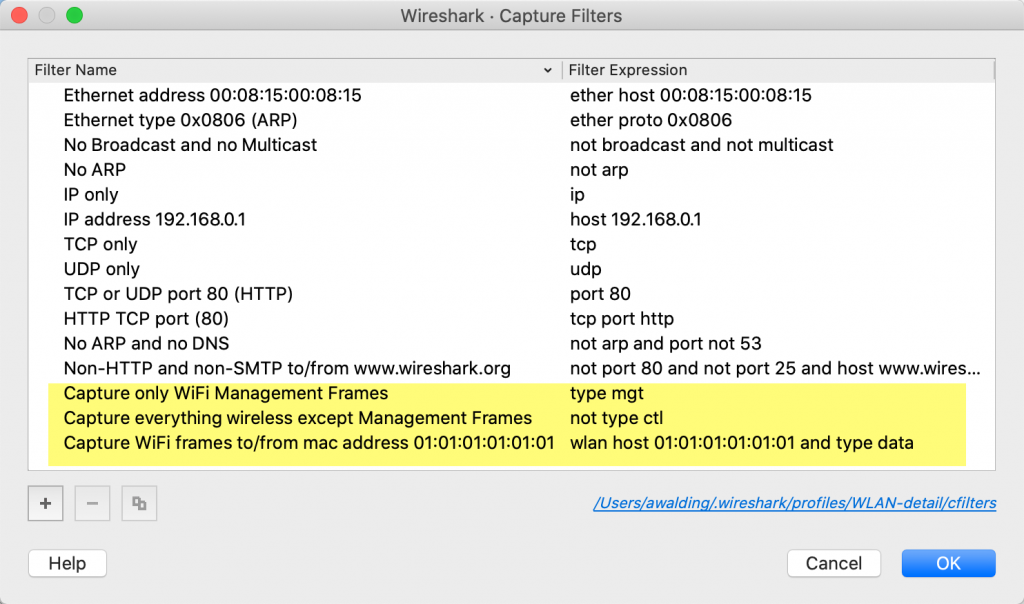Confirm changes with OK
The height and width of the screenshot is (604, 1024).
click(x=947, y=563)
